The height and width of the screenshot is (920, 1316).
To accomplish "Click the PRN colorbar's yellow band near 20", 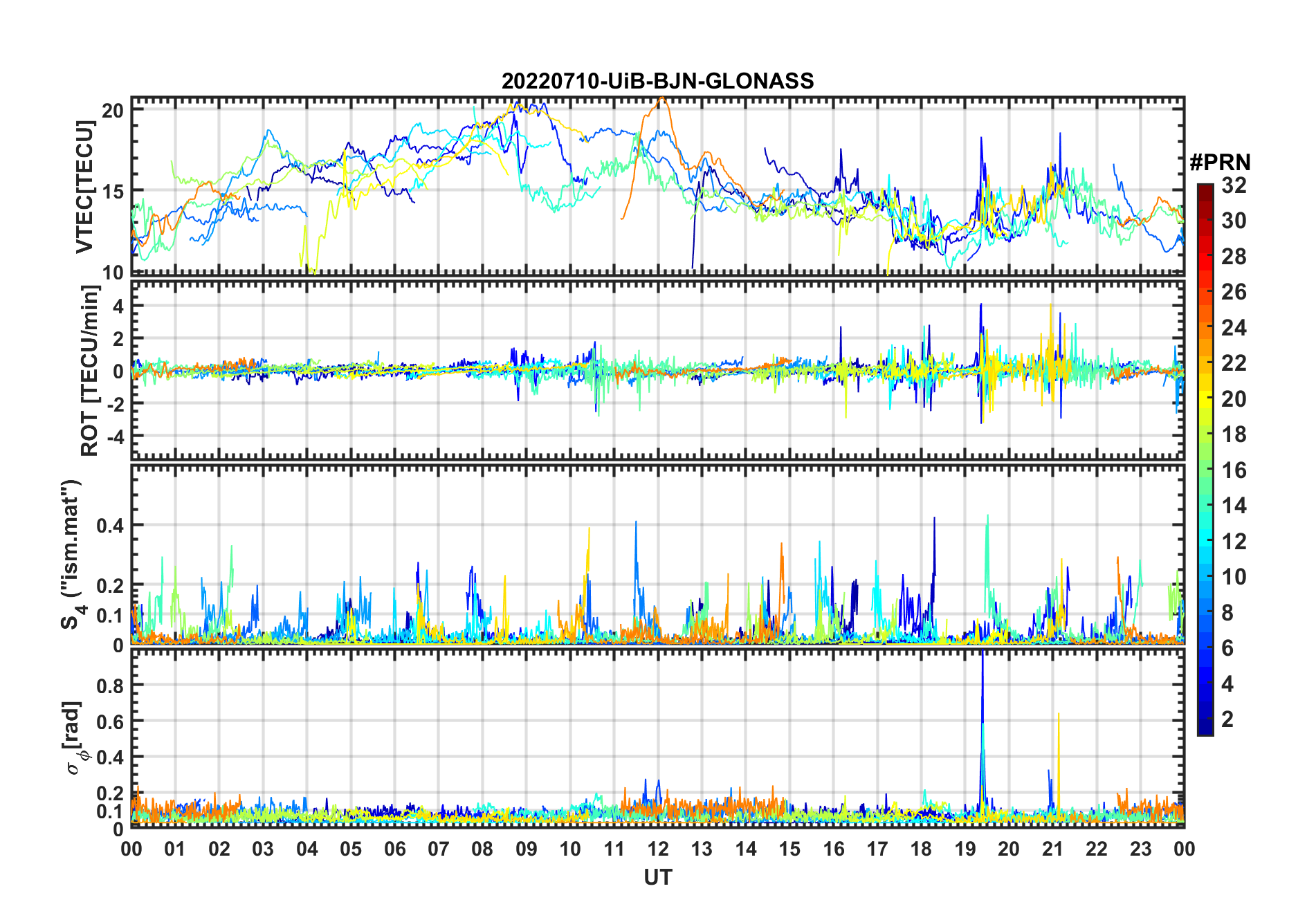I will point(1205,398).
